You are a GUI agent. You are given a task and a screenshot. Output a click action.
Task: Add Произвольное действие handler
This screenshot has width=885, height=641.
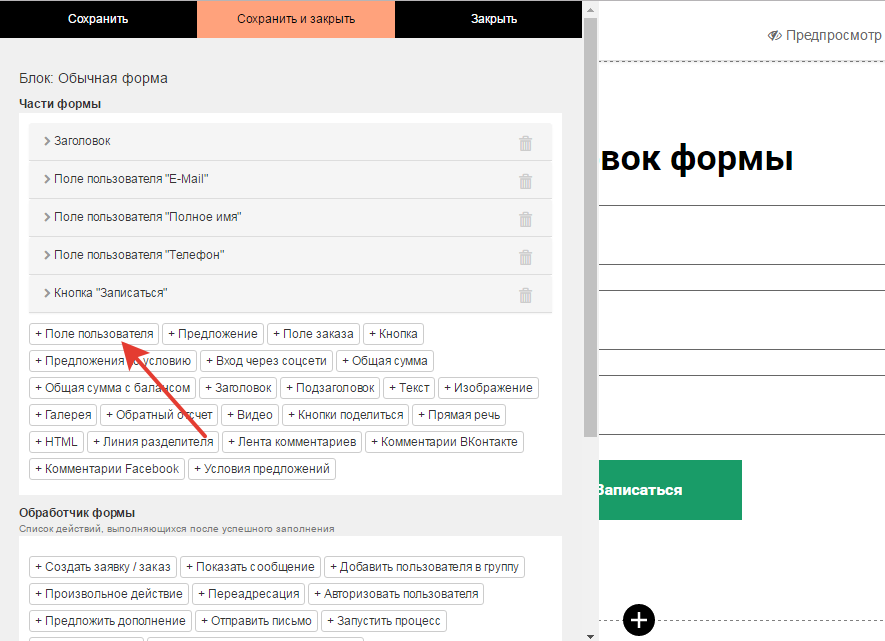click(109, 594)
